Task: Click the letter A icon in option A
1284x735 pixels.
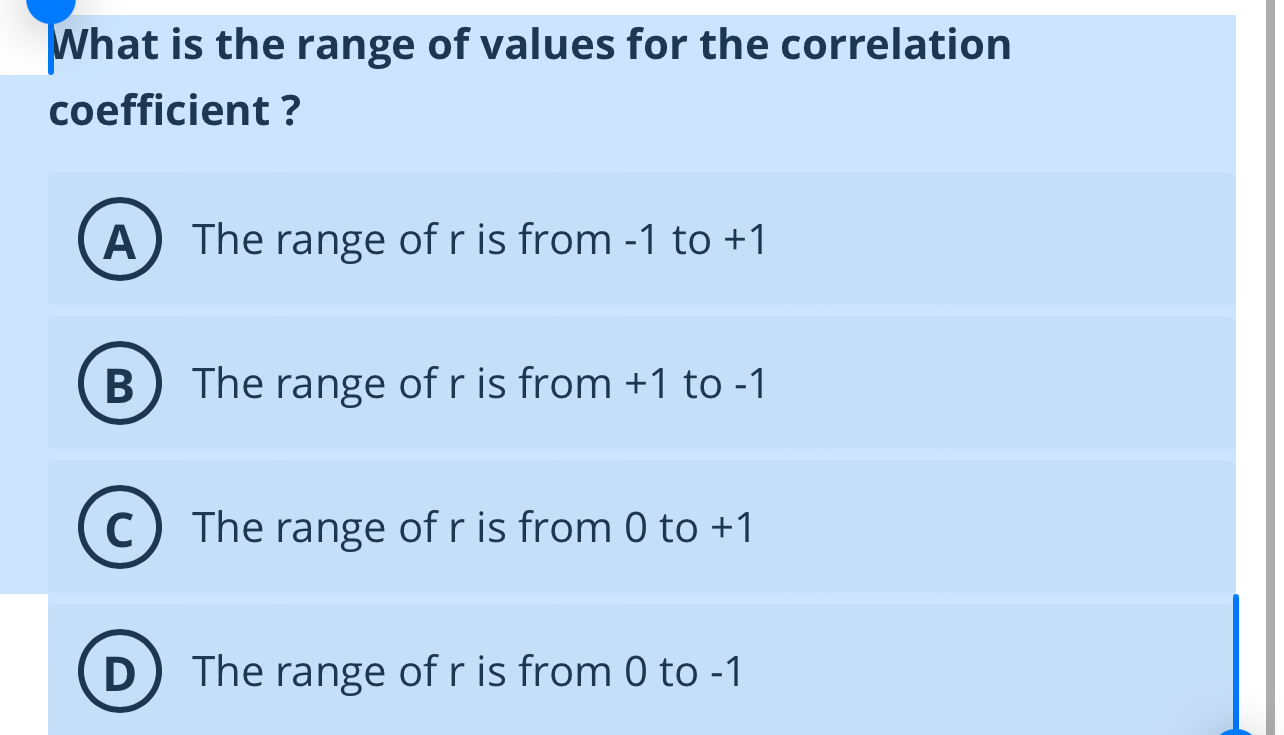Action: point(119,240)
